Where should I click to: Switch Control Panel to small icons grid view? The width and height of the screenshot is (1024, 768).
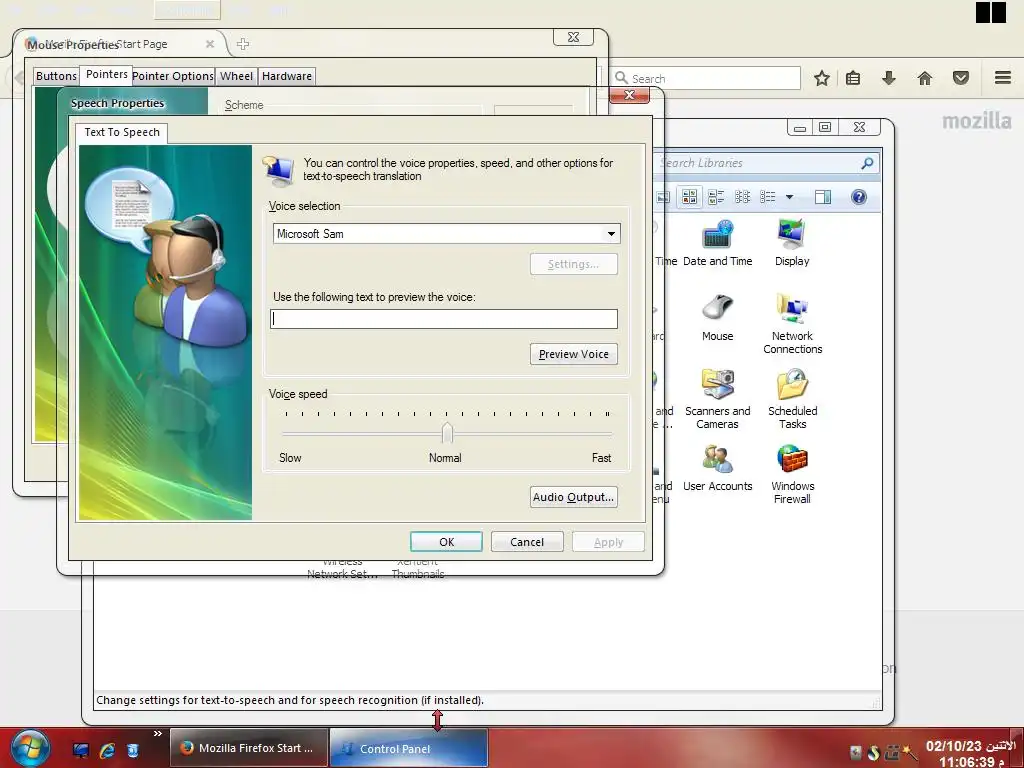(742, 197)
